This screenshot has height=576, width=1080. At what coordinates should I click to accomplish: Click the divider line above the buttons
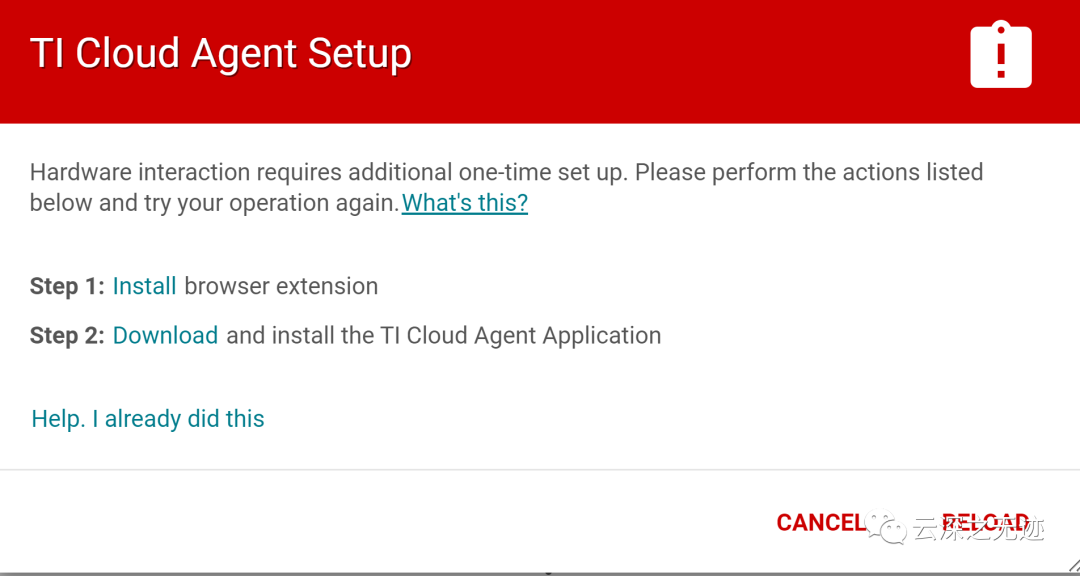tap(540, 470)
